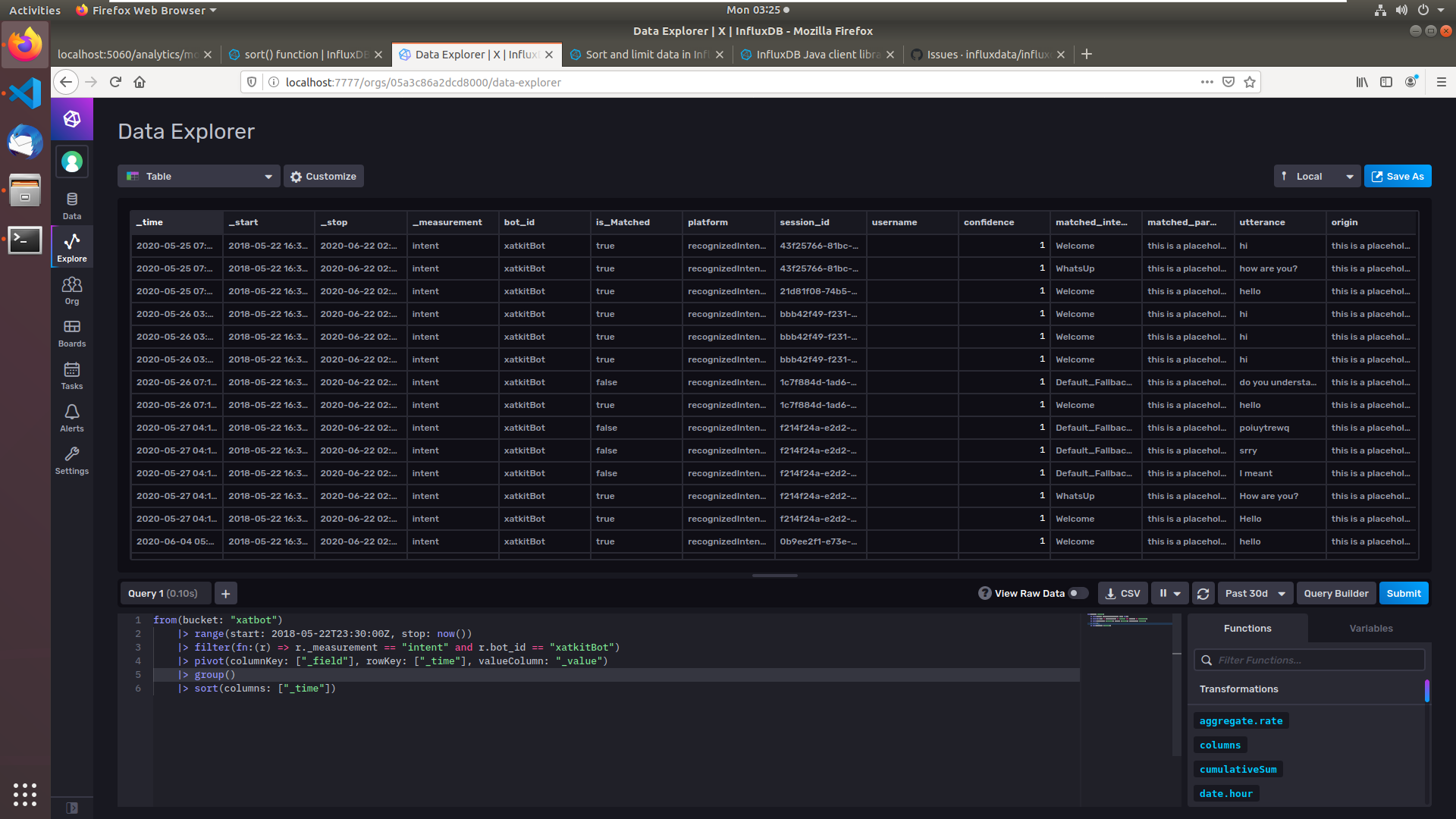This screenshot has height=819, width=1456.
Task: Click the utterance column header
Action: (1279, 222)
